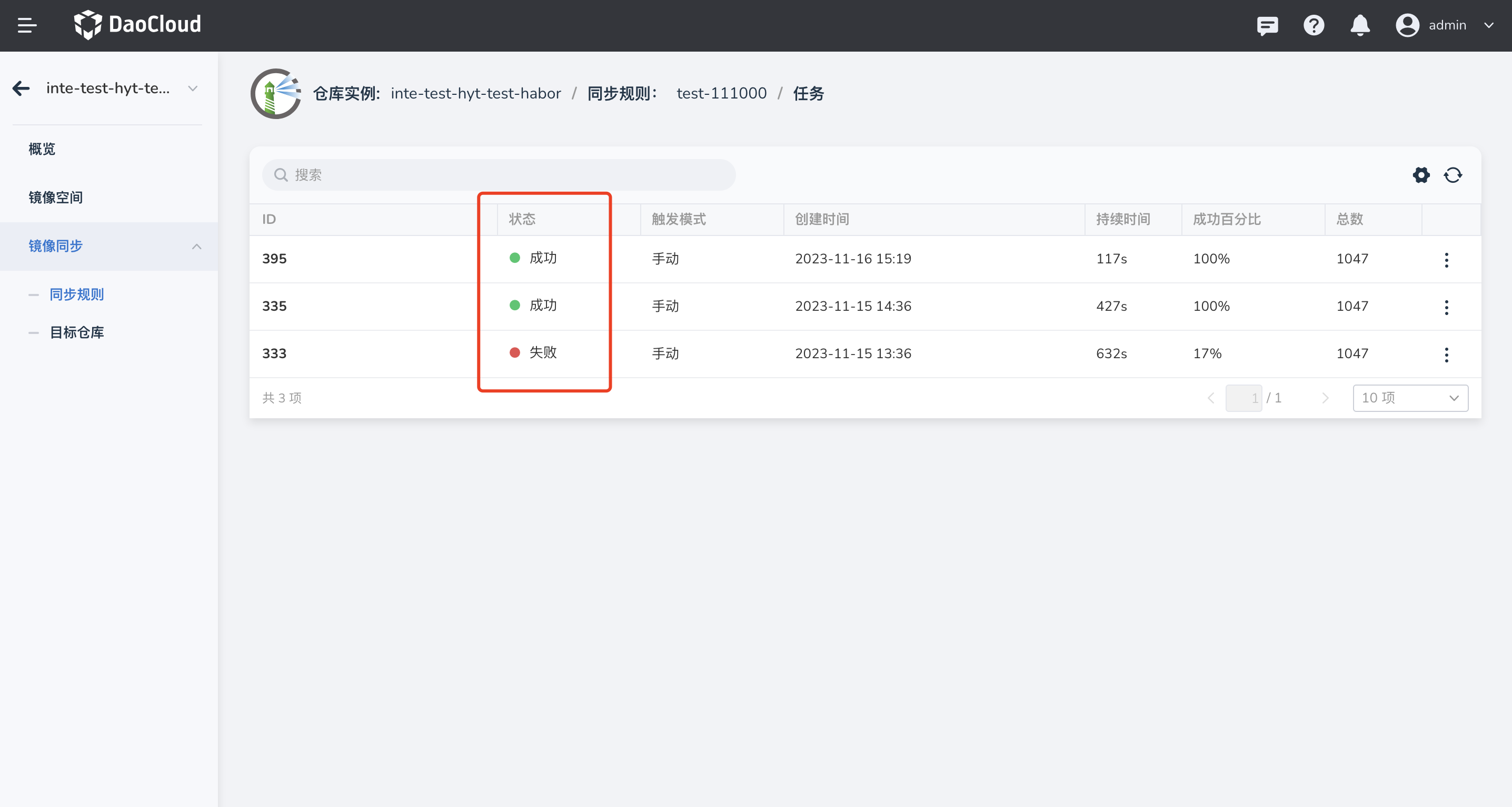The width and height of the screenshot is (1512, 807).
Task: Toggle the hamburger navigation menu
Action: 27,25
